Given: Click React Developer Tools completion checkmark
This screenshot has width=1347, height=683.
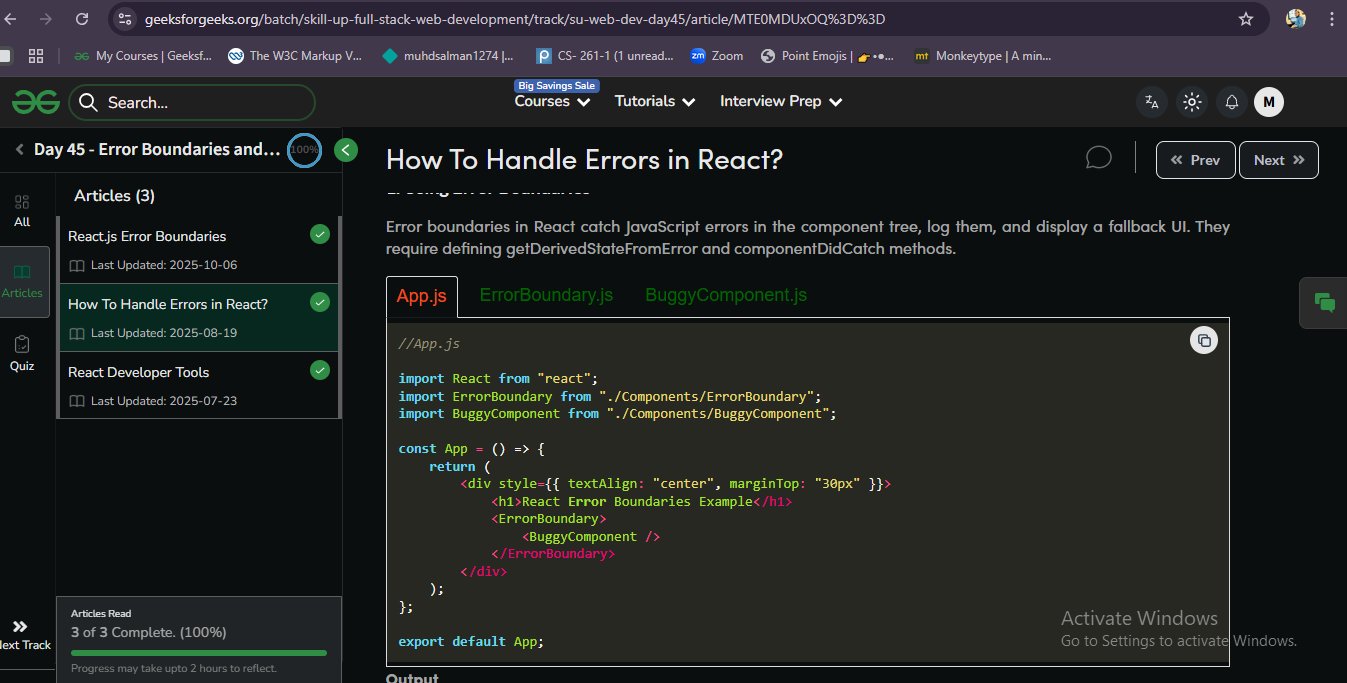Looking at the screenshot, I should [320, 370].
